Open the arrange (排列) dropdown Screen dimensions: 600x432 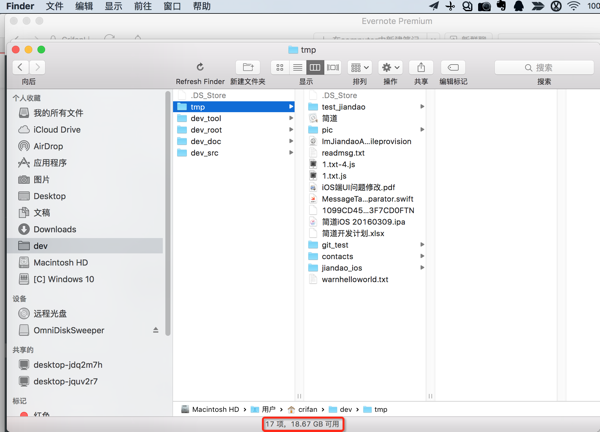click(x=360, y=67)
